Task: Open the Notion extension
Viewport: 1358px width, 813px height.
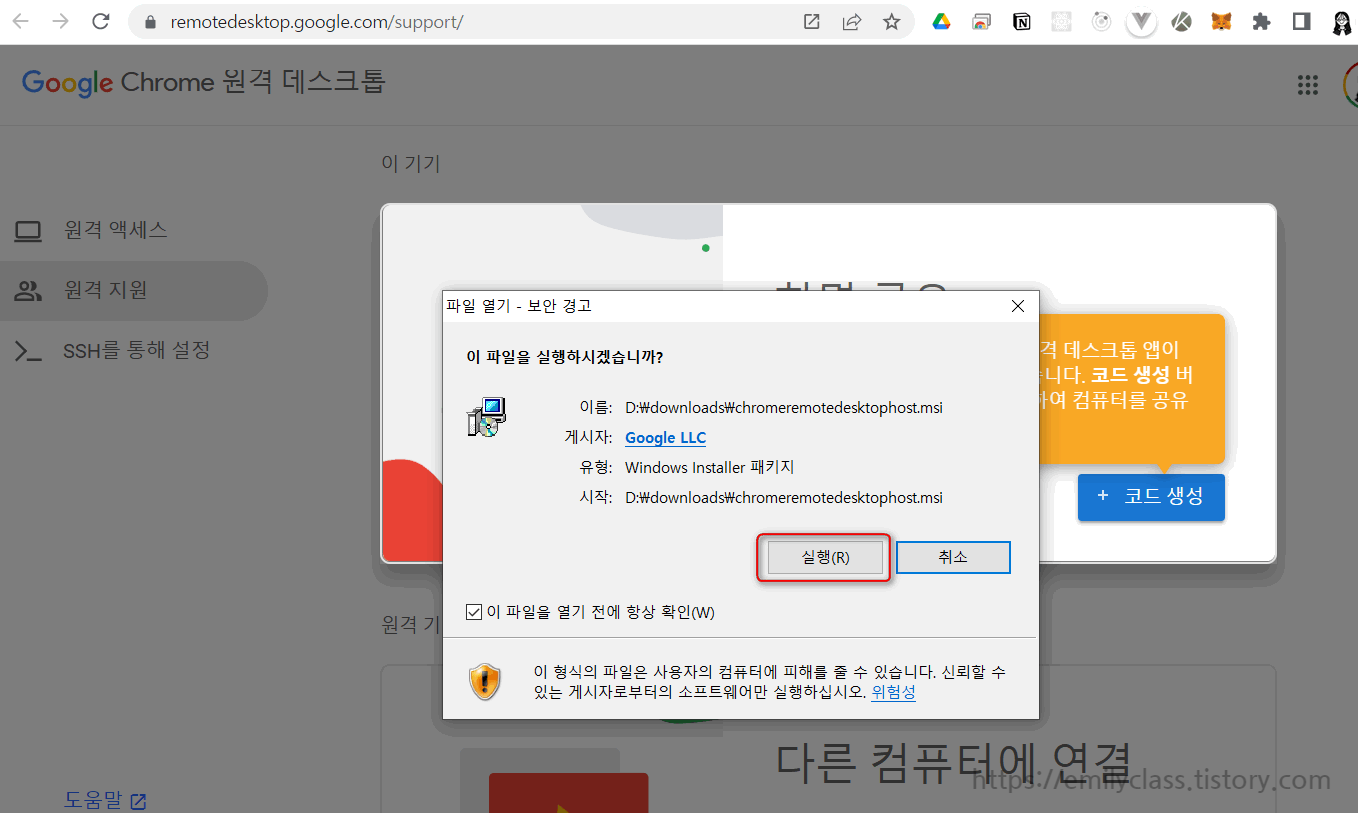Action: point(1022,22)
